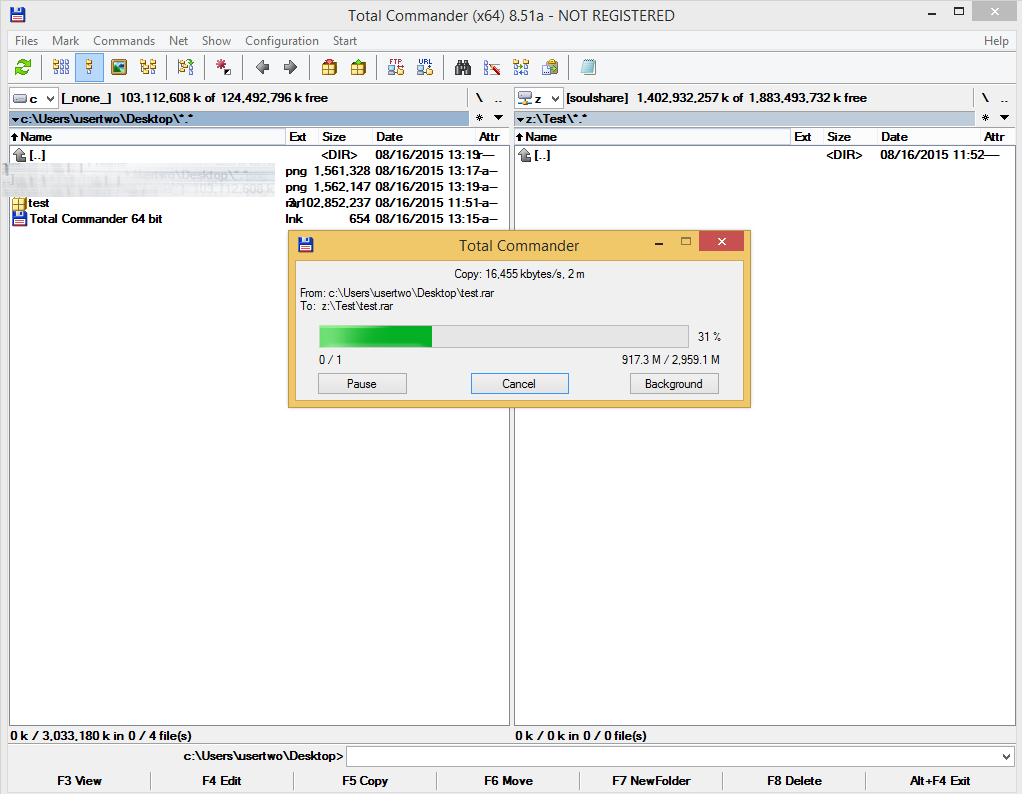Image resolution: width=1022 pixels, height=794 pixels.
Task: Open the FTP connect toolbar icon
Action: click(x=396, y=67)
